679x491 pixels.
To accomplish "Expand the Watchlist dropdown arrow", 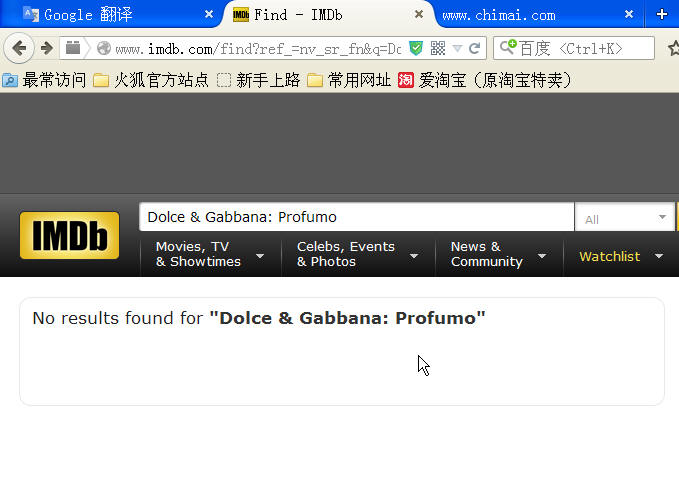I will click(659, 256).
